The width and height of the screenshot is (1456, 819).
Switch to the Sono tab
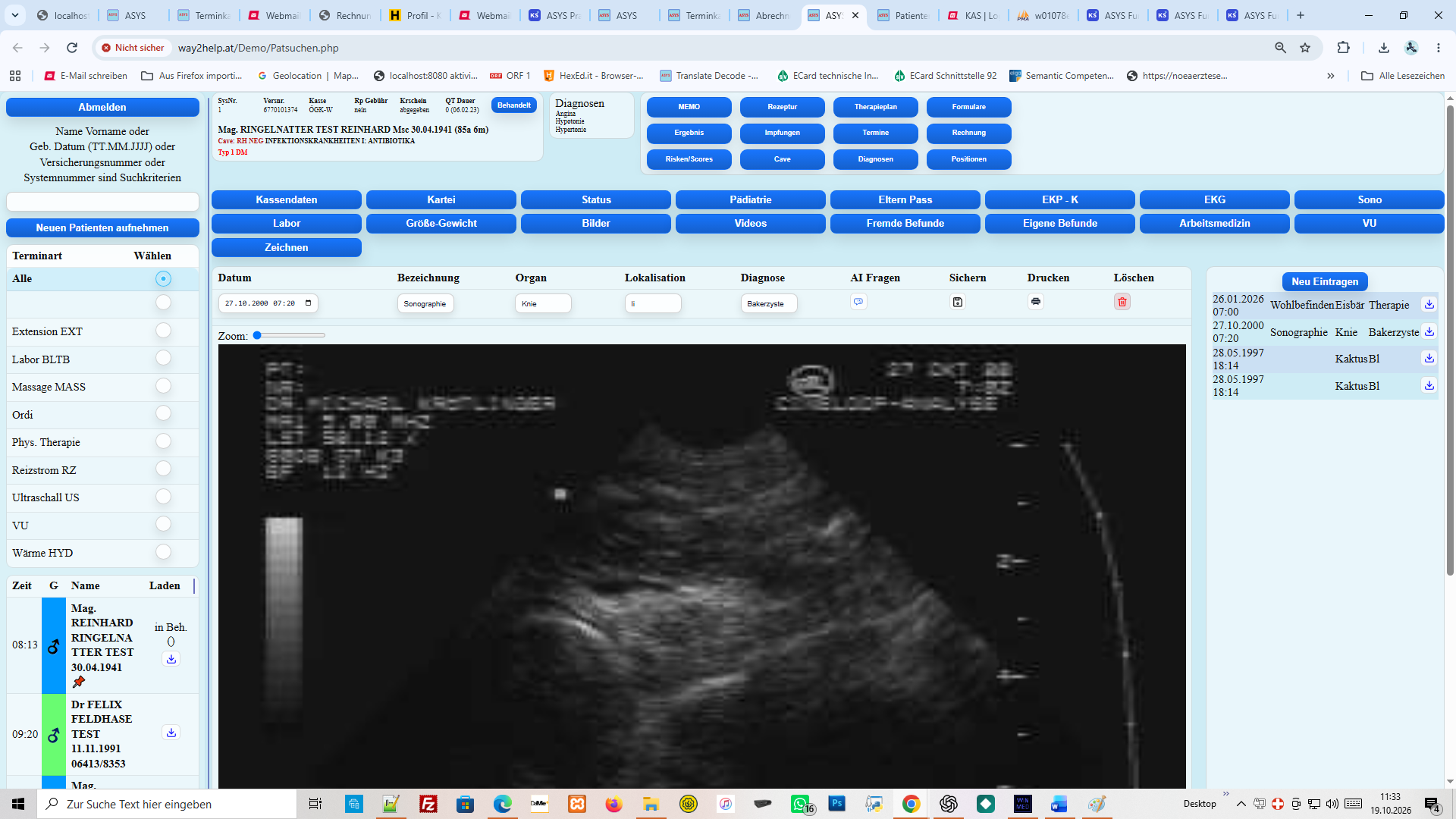tap(1369, 199)
